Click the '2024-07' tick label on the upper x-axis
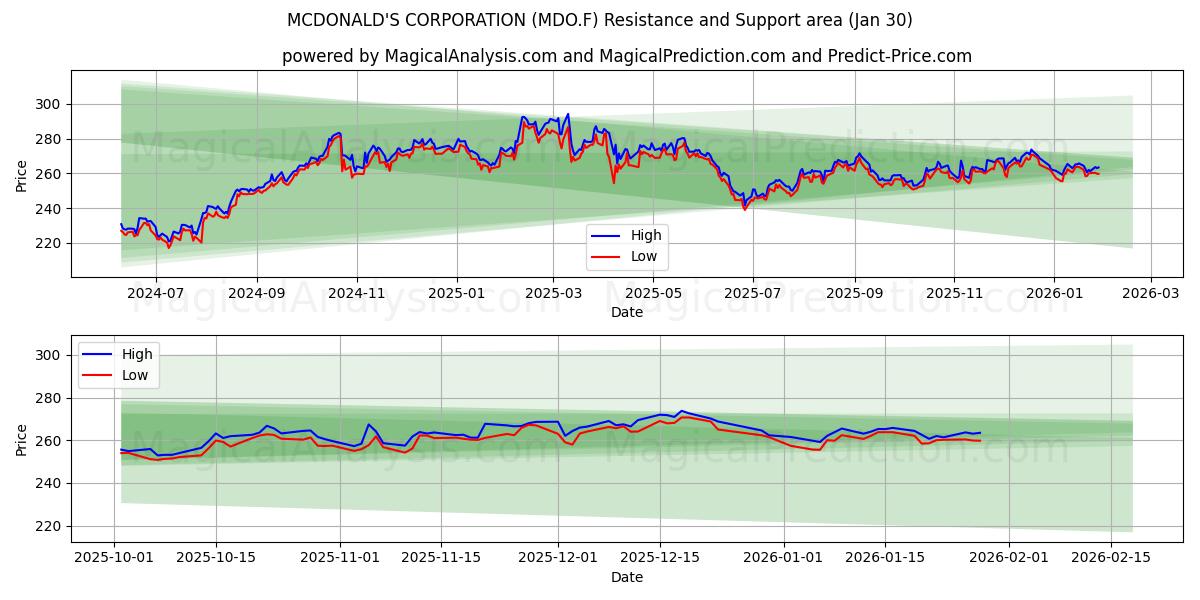The height and width of the screenshot is (600, 1200). point(156,294)
